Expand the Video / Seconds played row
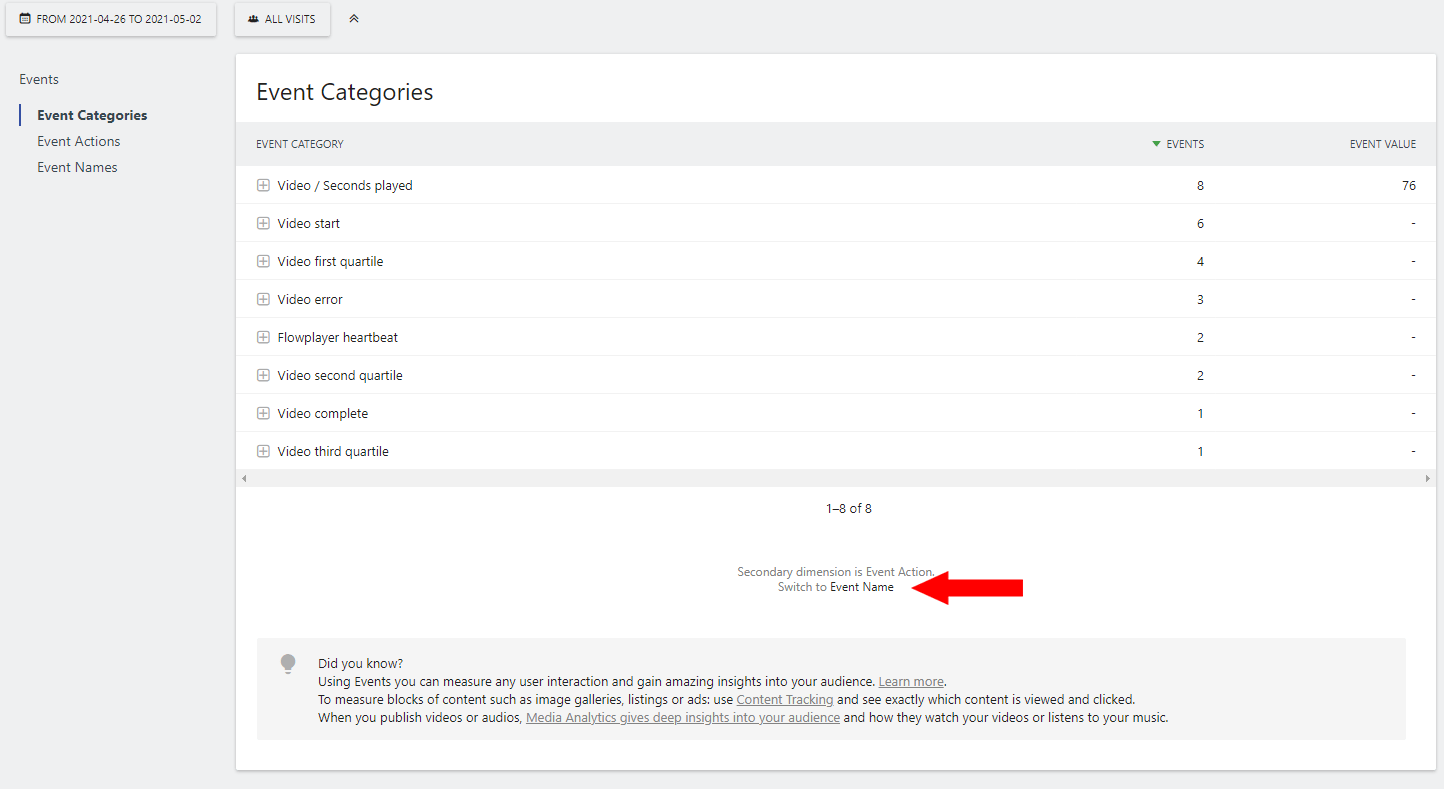Screen dimensions: 1444x789 (263, 185)
